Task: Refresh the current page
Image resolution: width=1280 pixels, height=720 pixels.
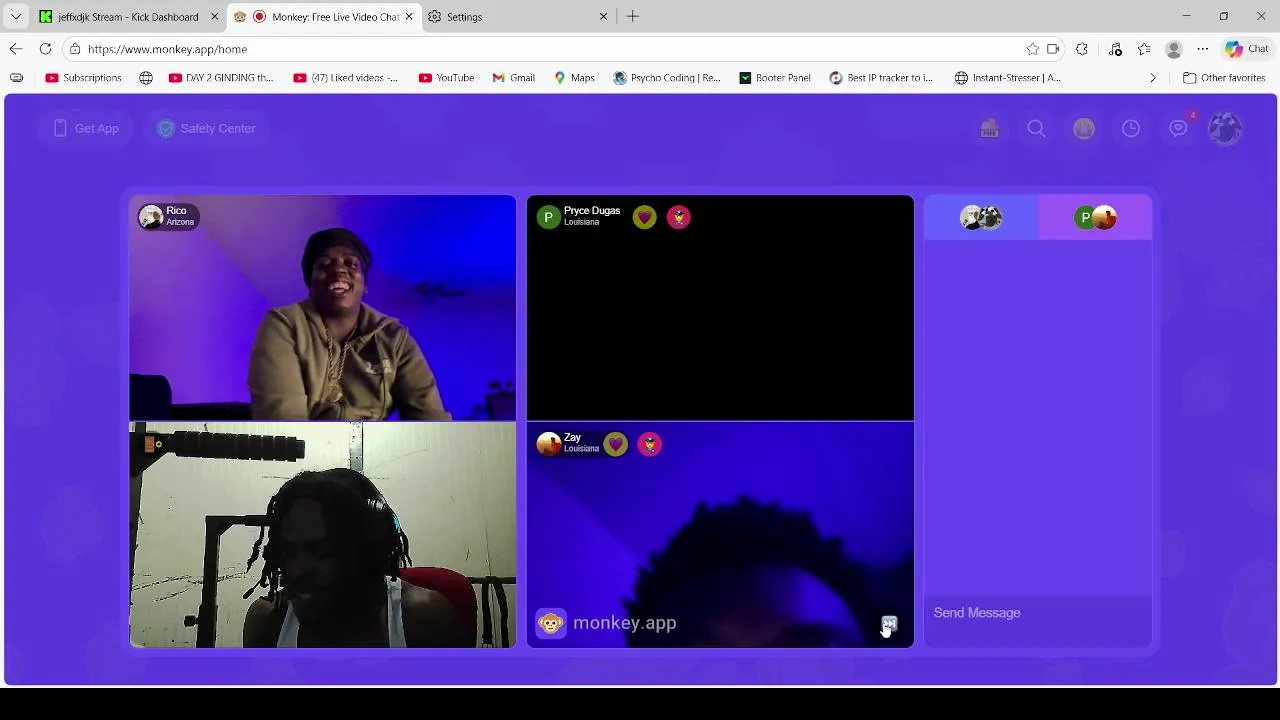Action: point(45,49)
